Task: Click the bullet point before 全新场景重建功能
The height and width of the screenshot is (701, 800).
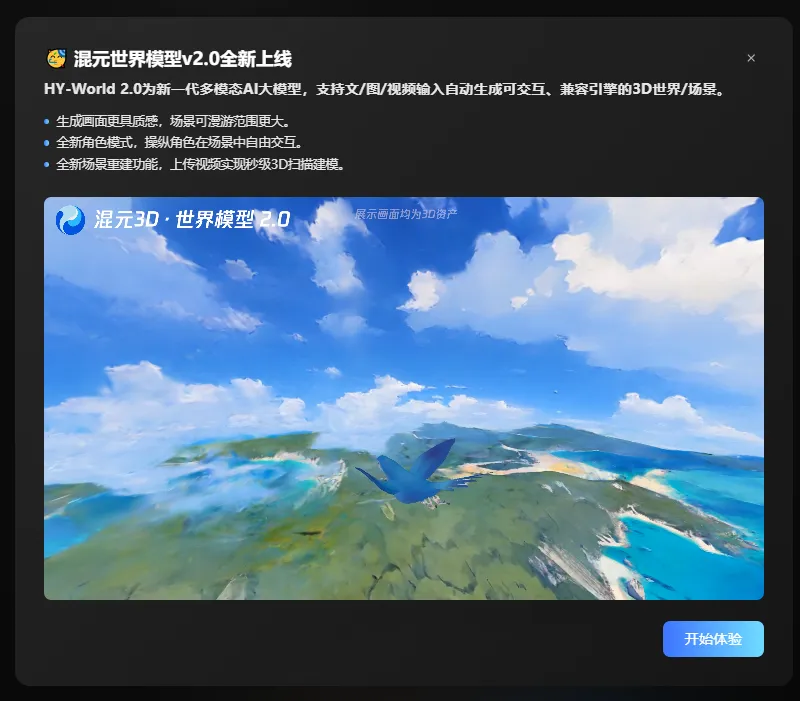Action: pyautogui.click(x=44, y=165)
